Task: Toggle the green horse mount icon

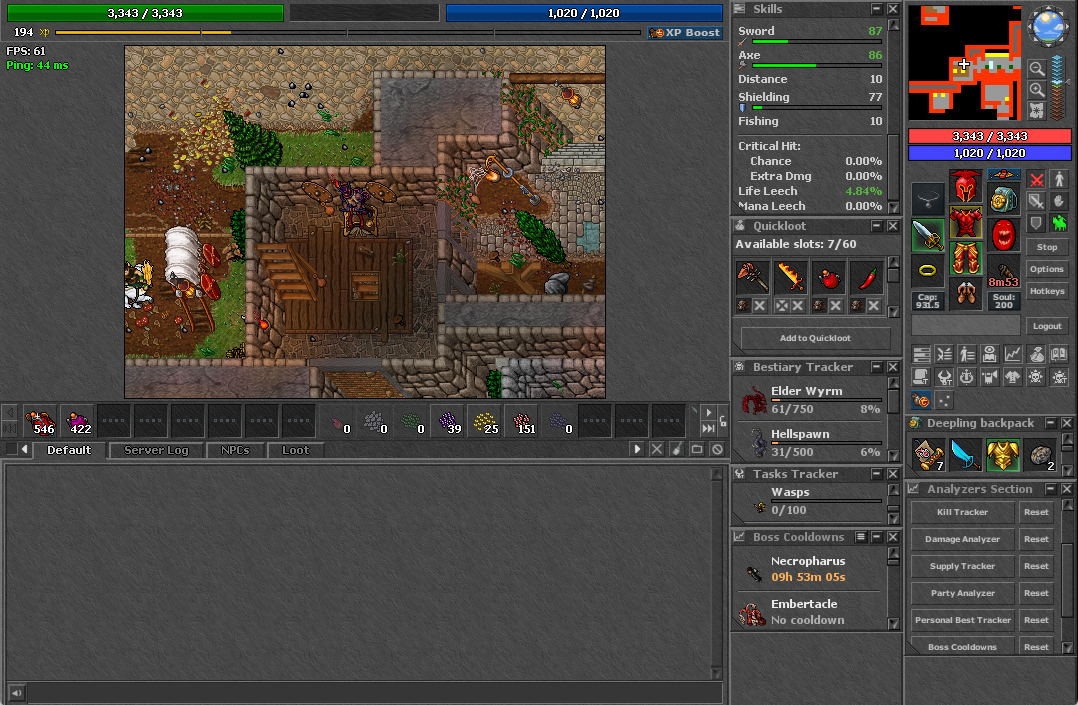Action: tap(1059, 222)
